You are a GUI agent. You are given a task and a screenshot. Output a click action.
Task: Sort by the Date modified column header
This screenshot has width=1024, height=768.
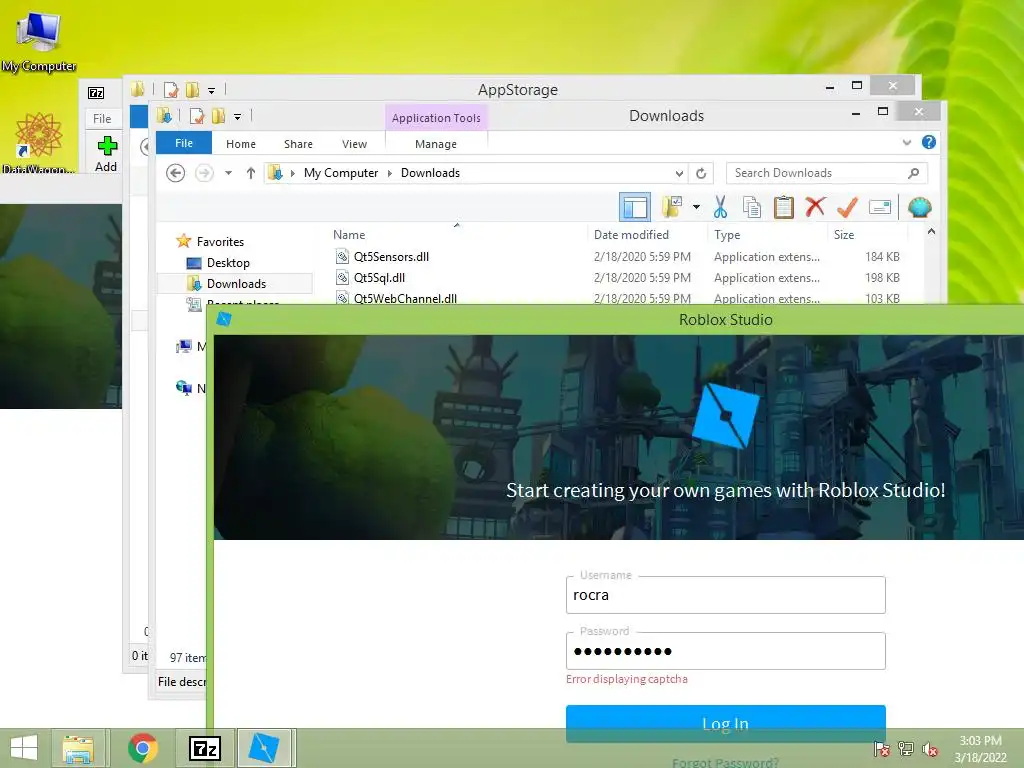pos(631,234)
